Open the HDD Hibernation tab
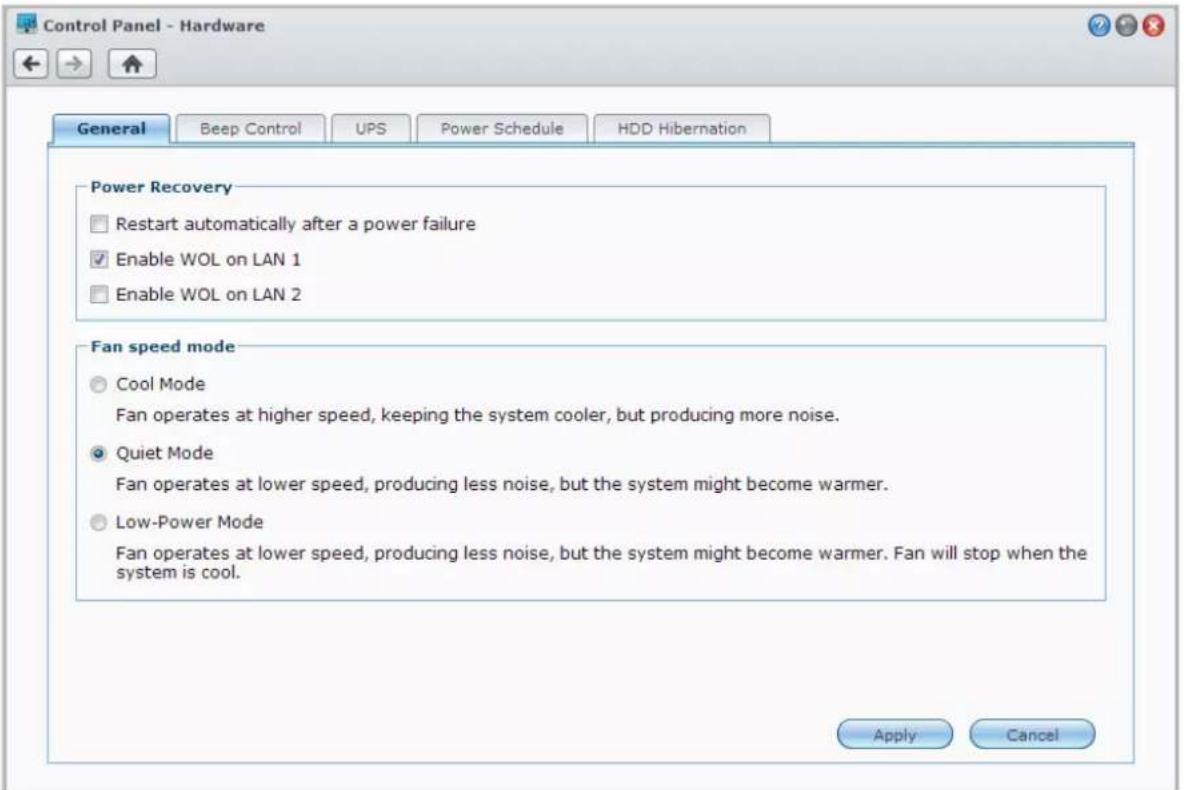The width and height of the screenshot is (1184, 790). (682, 128)
